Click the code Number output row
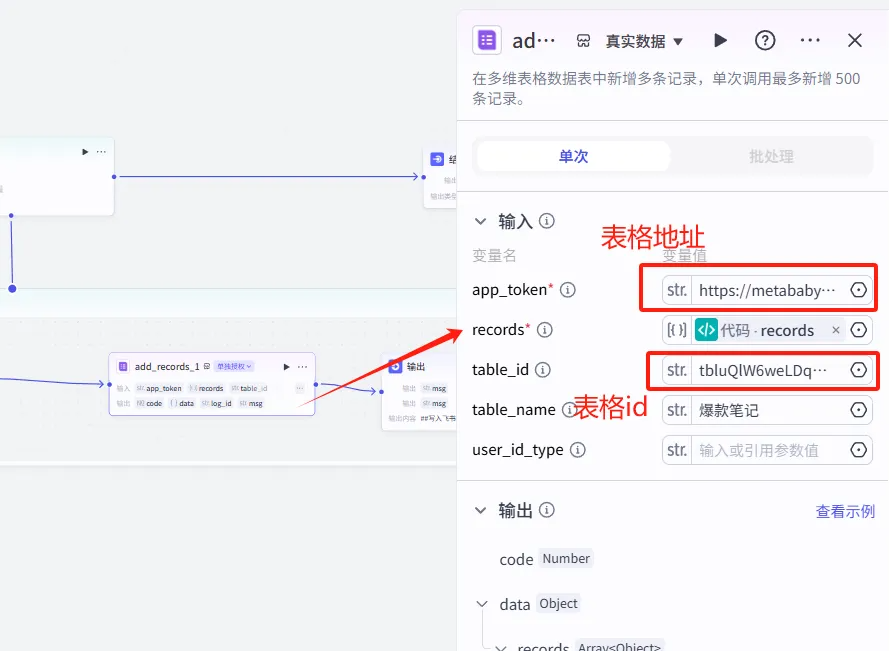889x651 pixels. (545, 559)
